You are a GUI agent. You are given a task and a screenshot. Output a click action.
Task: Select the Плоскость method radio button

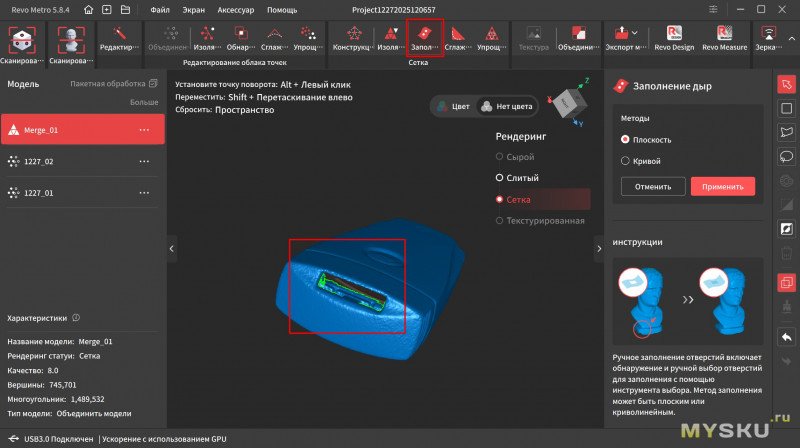tap(626, 140)
